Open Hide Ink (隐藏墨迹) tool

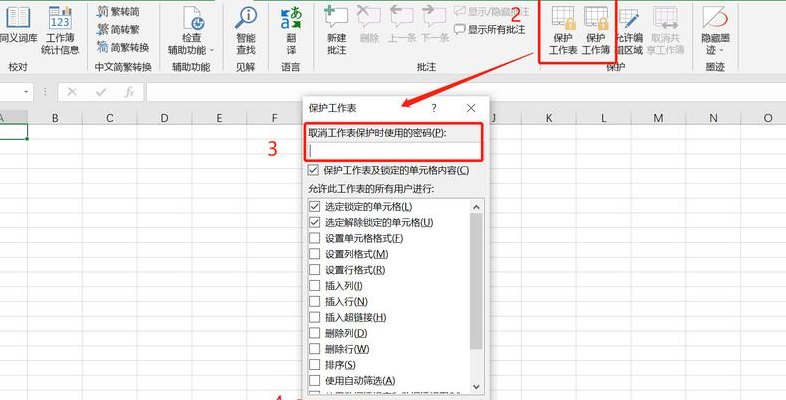pyautogui.click(x=715, y=30)
